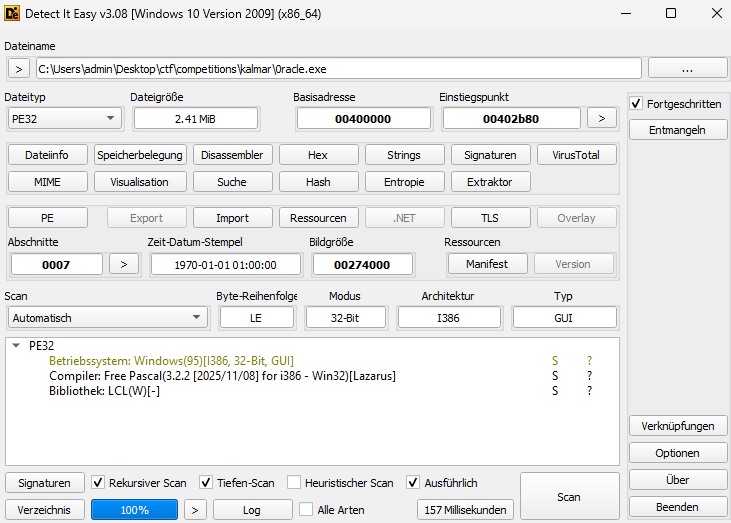Open the Dateityp PE32 dropdown

click(x=63, y=118)
